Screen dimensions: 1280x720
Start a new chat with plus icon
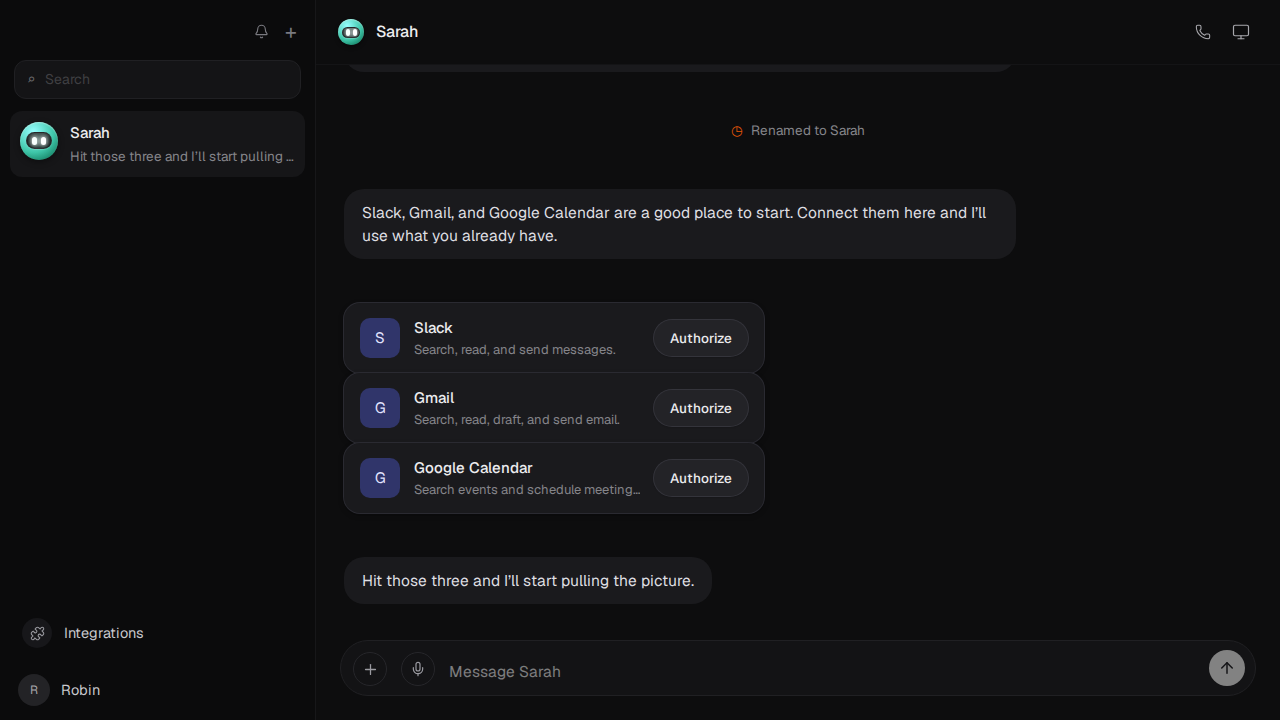291,32
